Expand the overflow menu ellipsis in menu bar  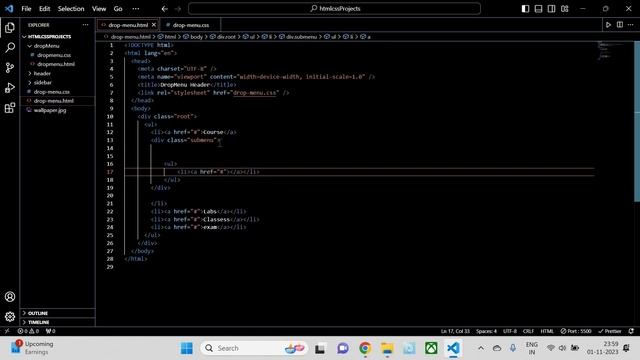pyautogui.click(x=136, y=9)
